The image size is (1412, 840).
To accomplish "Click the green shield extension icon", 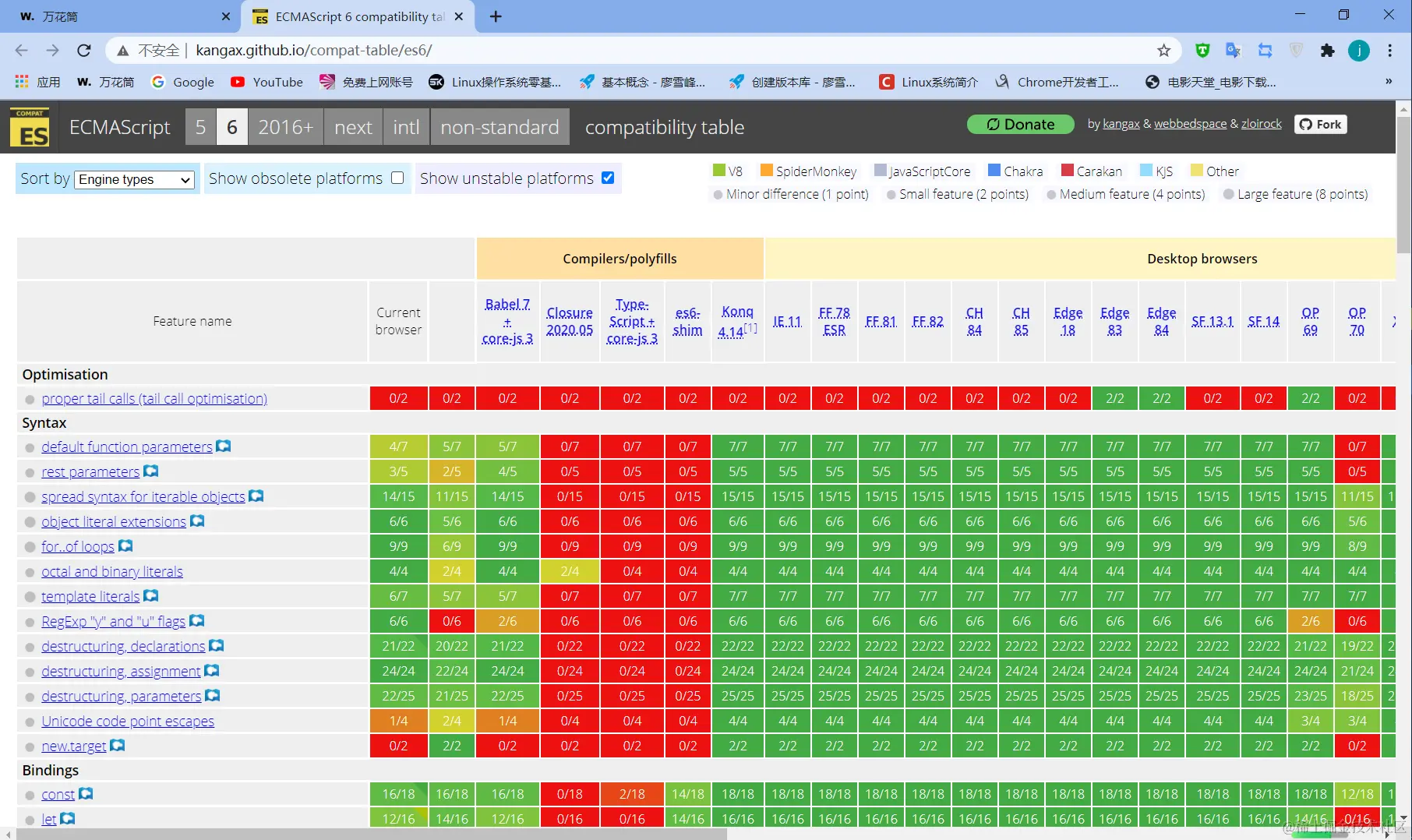I will pos(1202,51).
